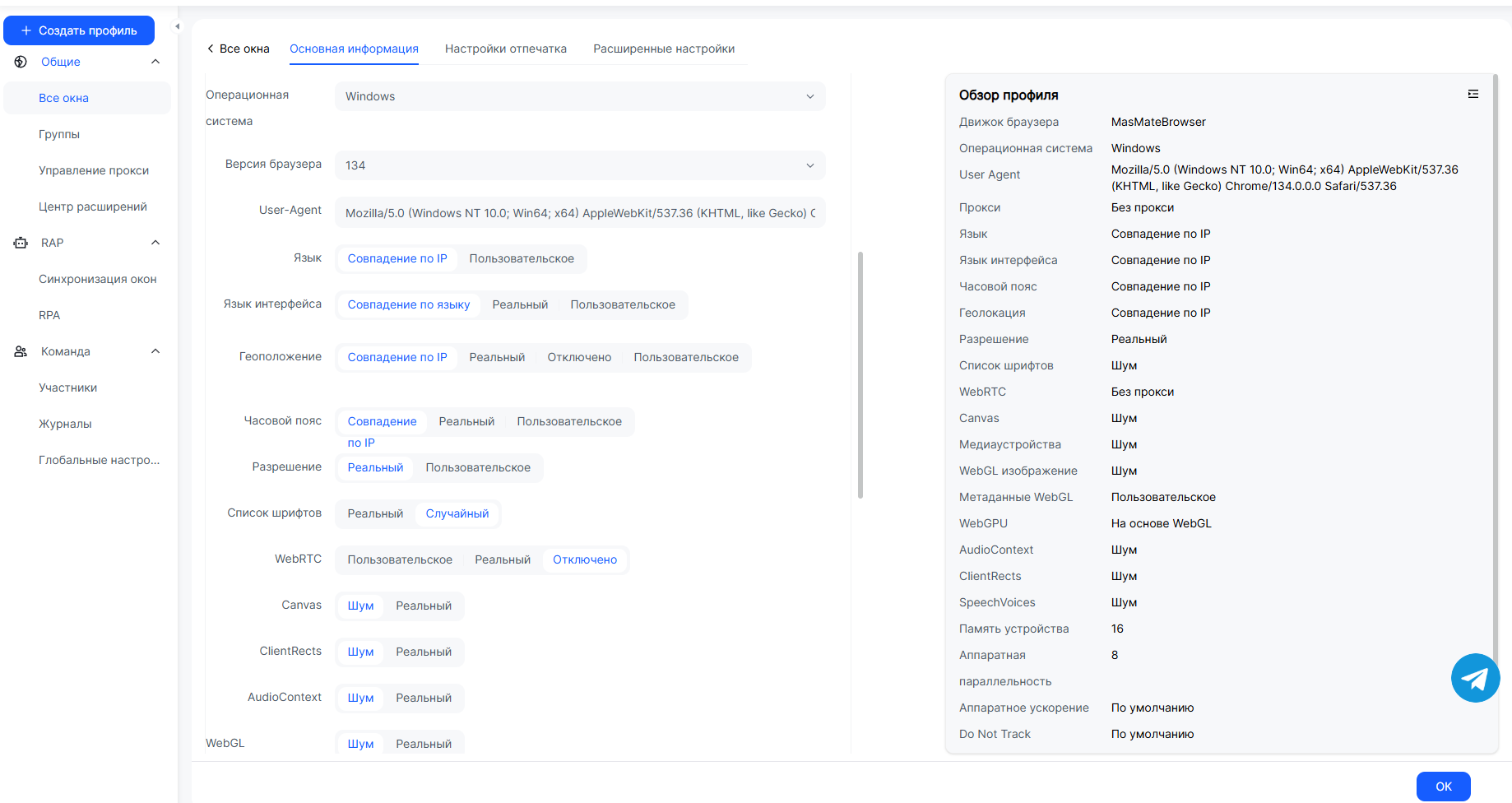Open the Версия браузера dropdown

[579, 165]
